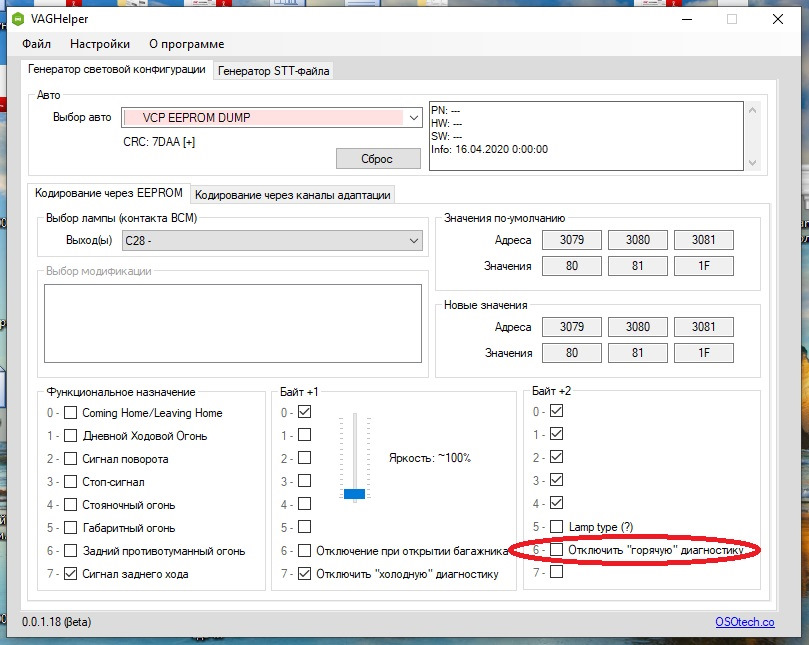Expand the Выбор авто dropdown
809x645 pixels.
pyautogui.click(x=413, y=118)
